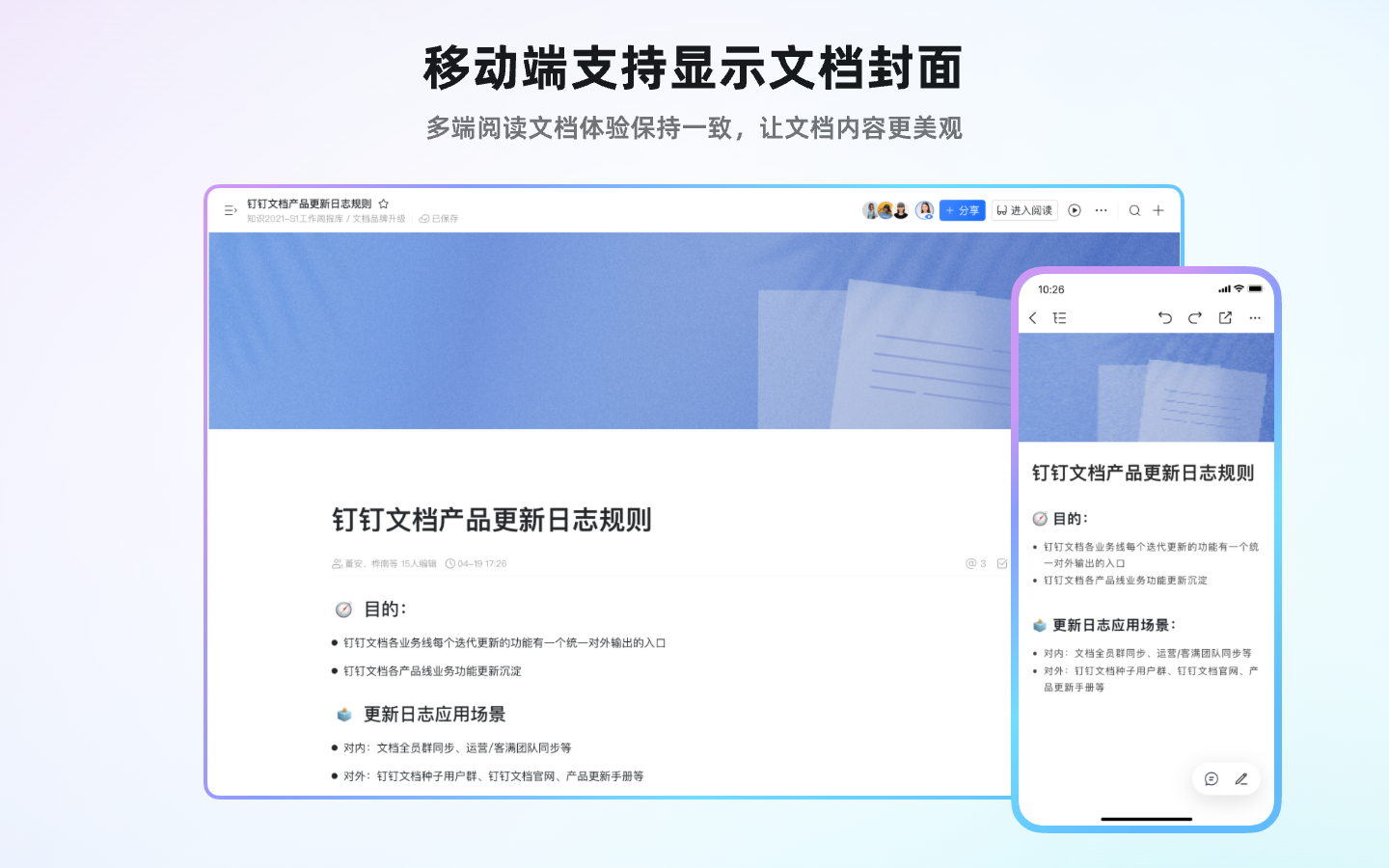Screen dimensions: 1389x868
Task: Tap the home indicator bar on the phone
Action: click(x=1147, y=819)
